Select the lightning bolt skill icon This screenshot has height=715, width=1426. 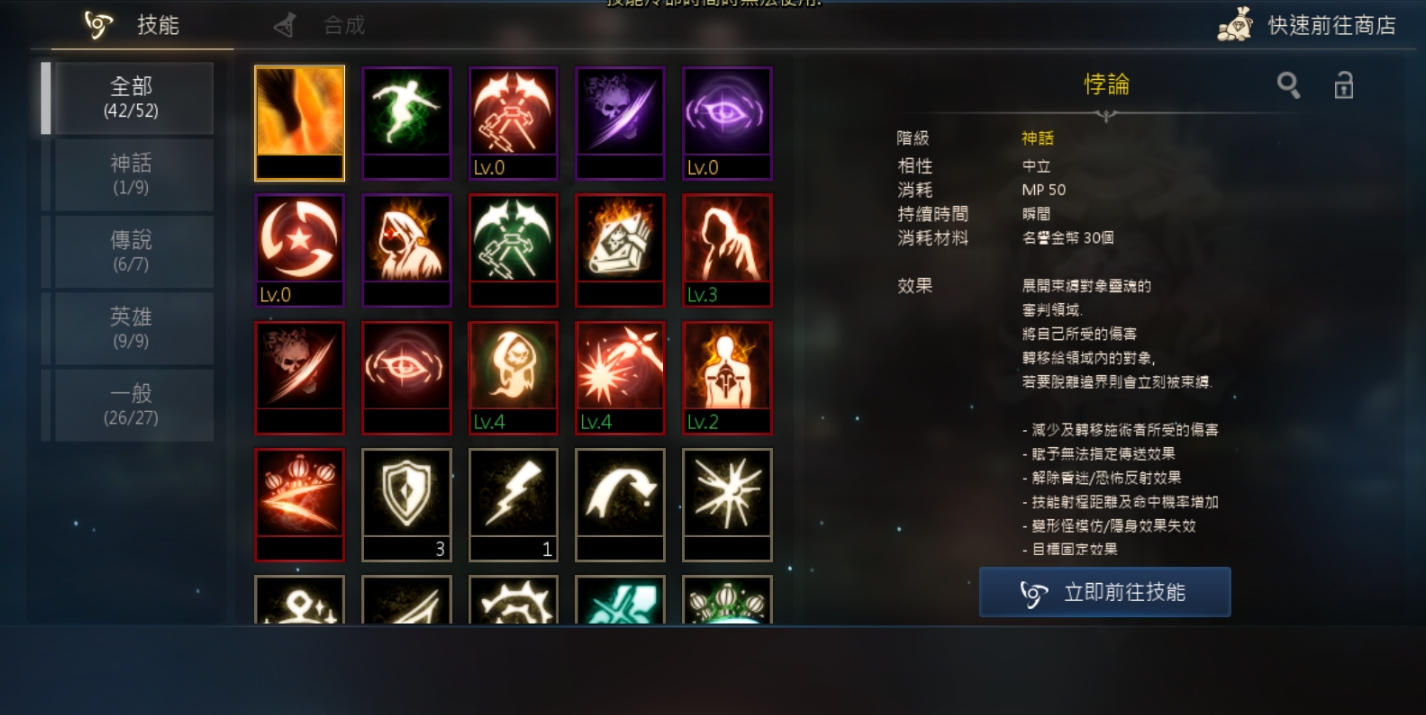513,504
